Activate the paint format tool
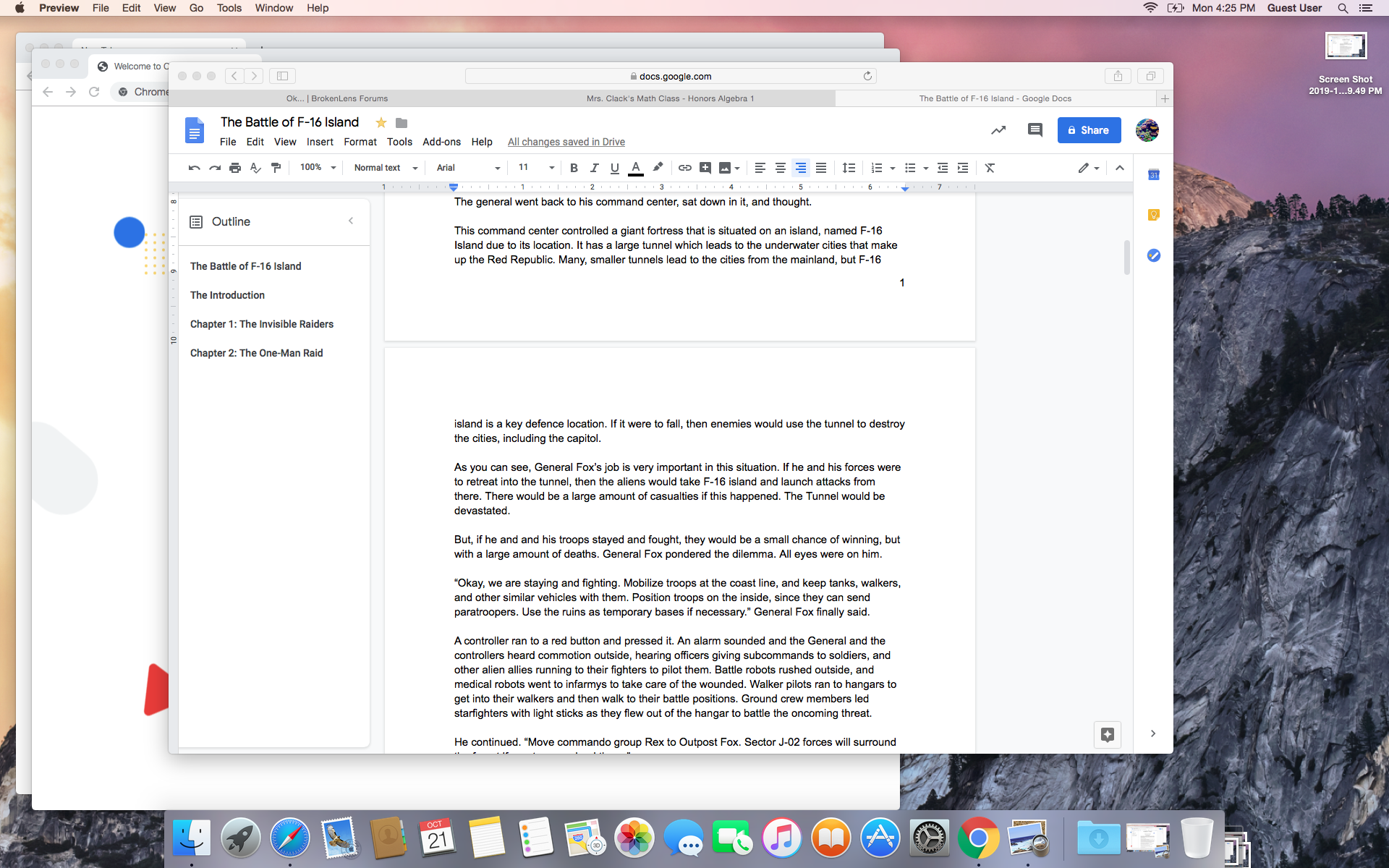Viewport: 1389px width, 868px height. (276, 168)
